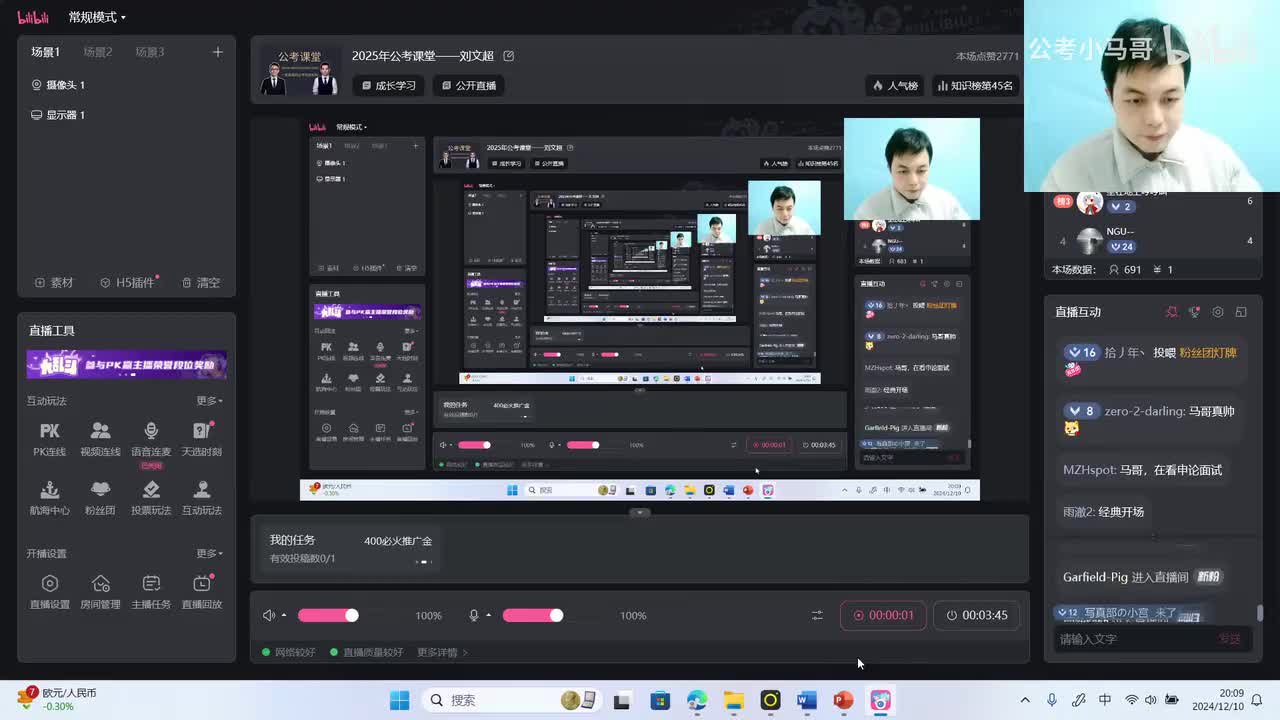Click the alert bell icon in 直播互动
This screenshot has width=1280, height=720.
[x=1171, y=312]
